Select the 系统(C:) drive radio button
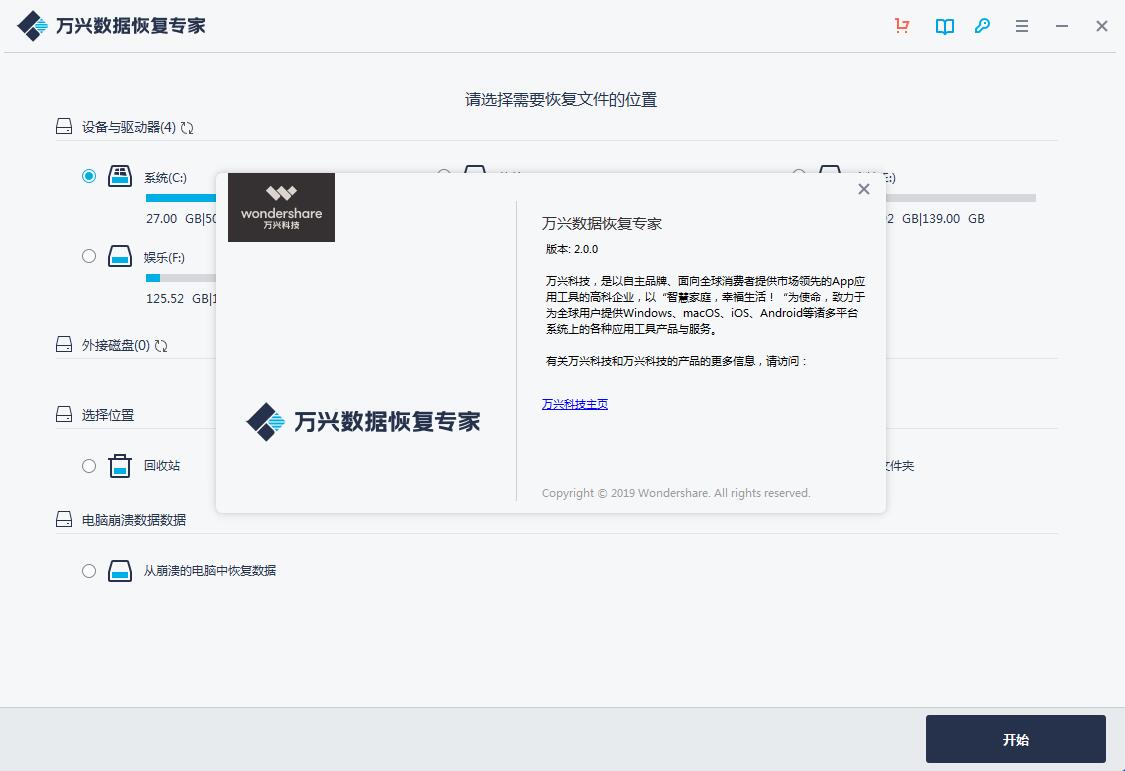 [x=89, y=175]
